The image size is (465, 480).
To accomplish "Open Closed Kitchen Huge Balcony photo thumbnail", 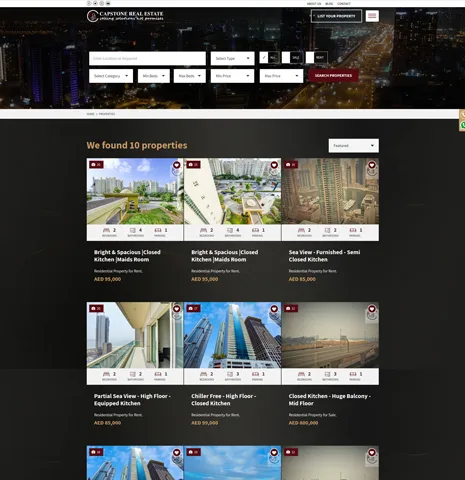I will tap(330, 335).
